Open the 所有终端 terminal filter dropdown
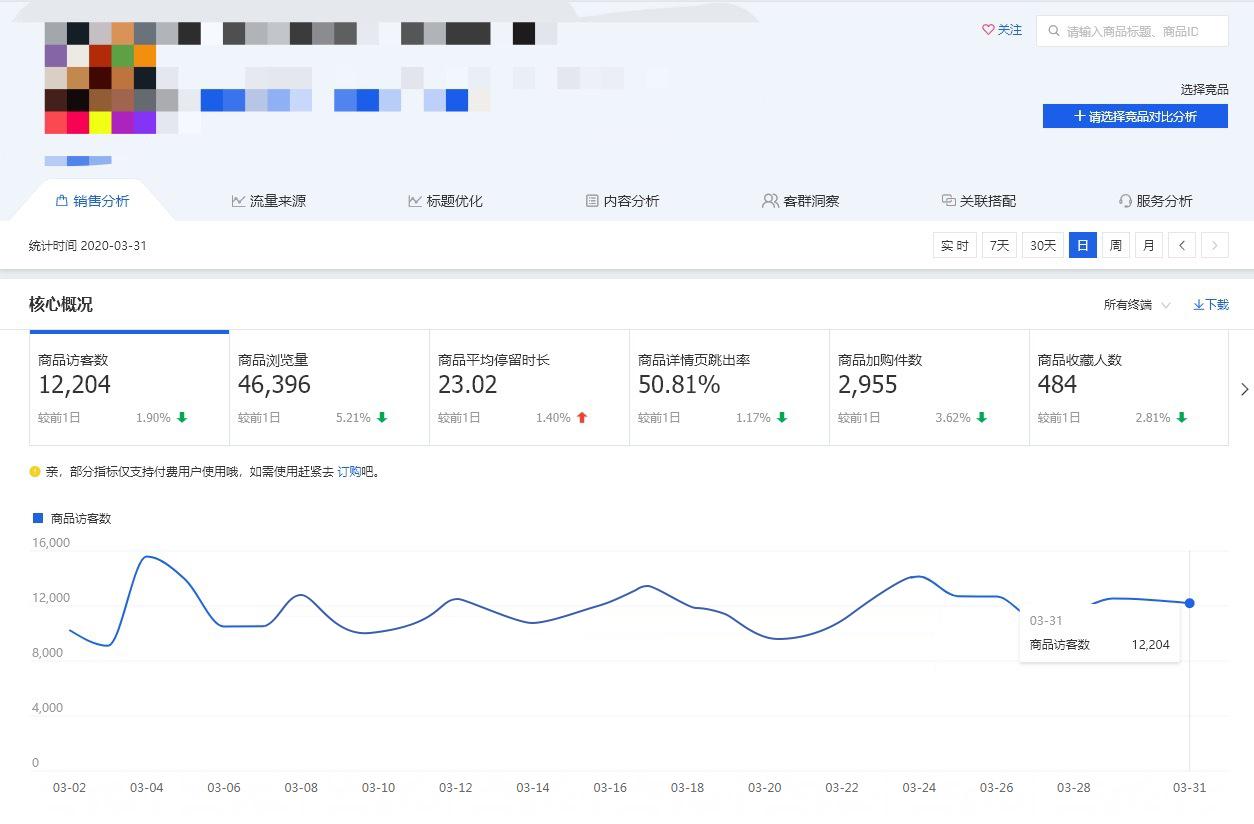This screenshot has width=1254, height=824. tap(1134, 304)
